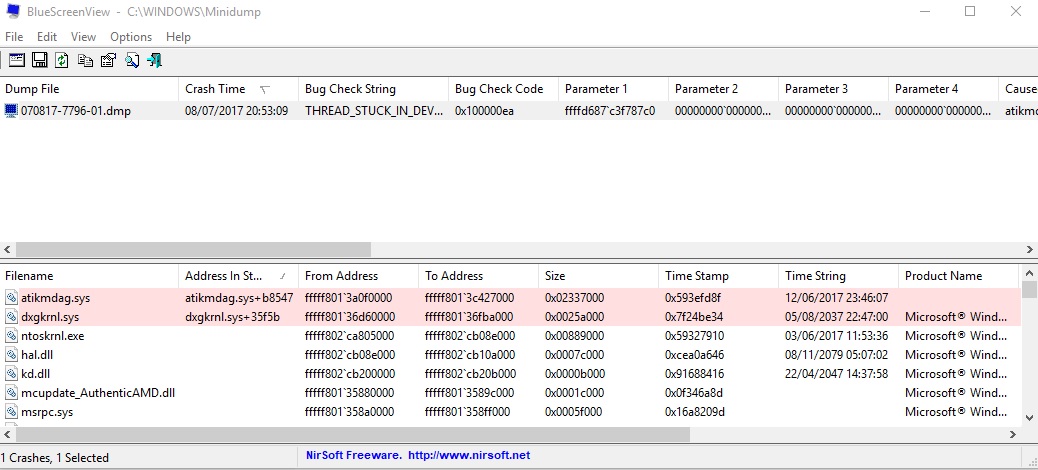Sort by Bug Check String column

coord(373,89)
